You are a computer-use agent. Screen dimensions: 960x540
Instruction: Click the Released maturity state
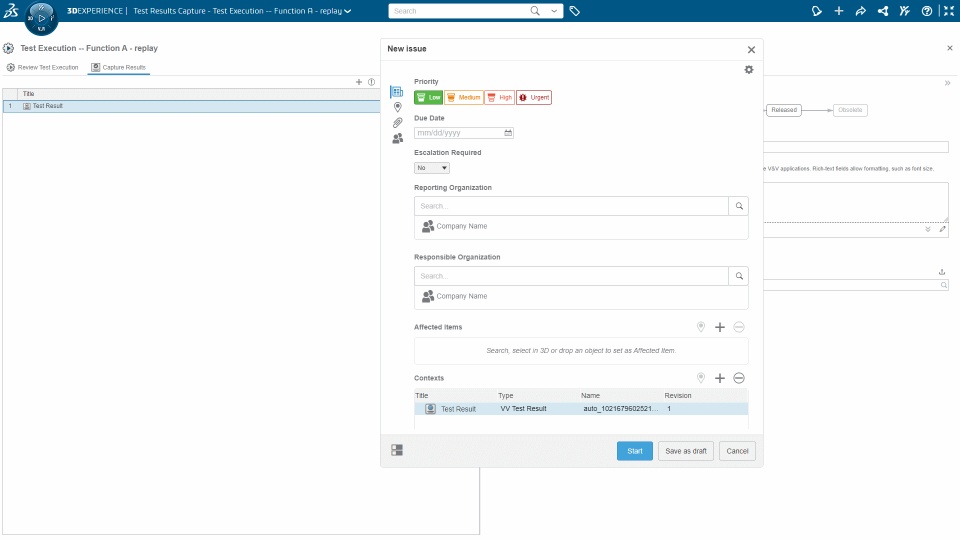(x=784, y=110)
